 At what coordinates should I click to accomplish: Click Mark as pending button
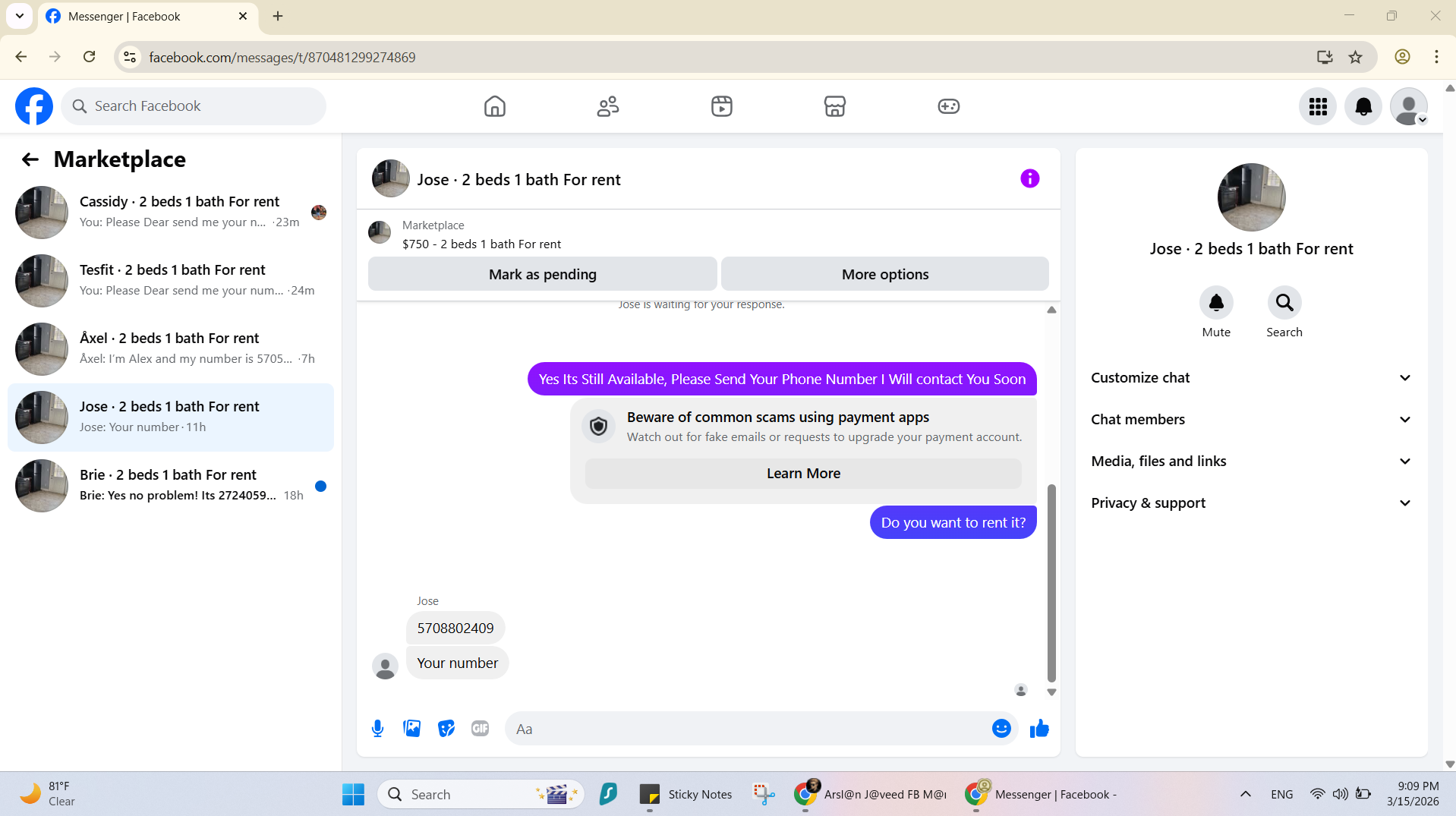coord(543,274)
